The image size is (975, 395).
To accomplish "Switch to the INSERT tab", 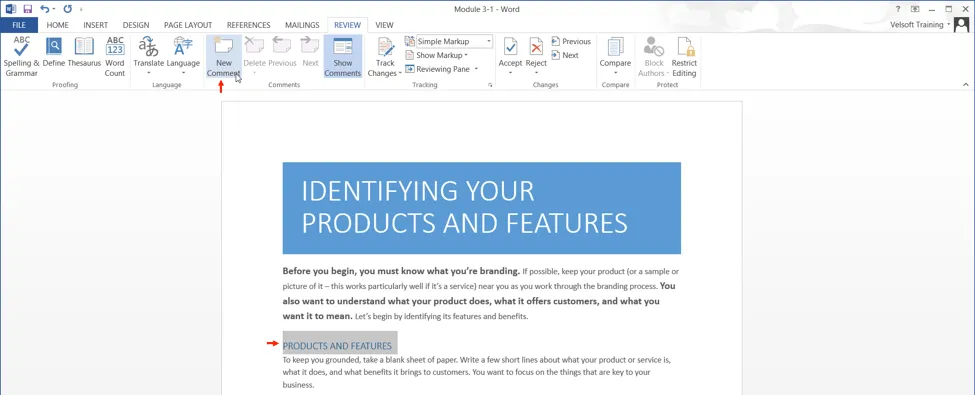I will 96,25.
